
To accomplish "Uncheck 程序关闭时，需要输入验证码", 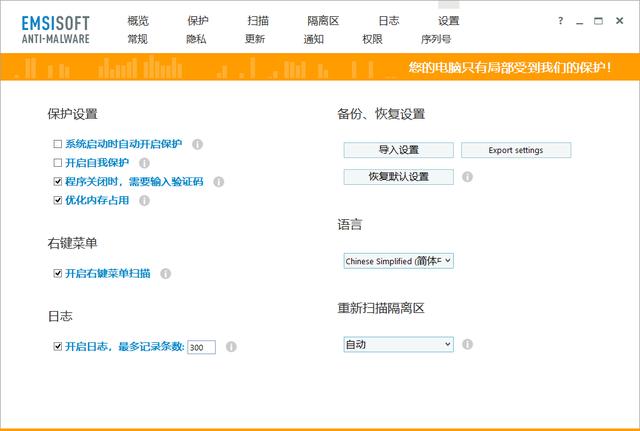I will (x=58, y=181).
